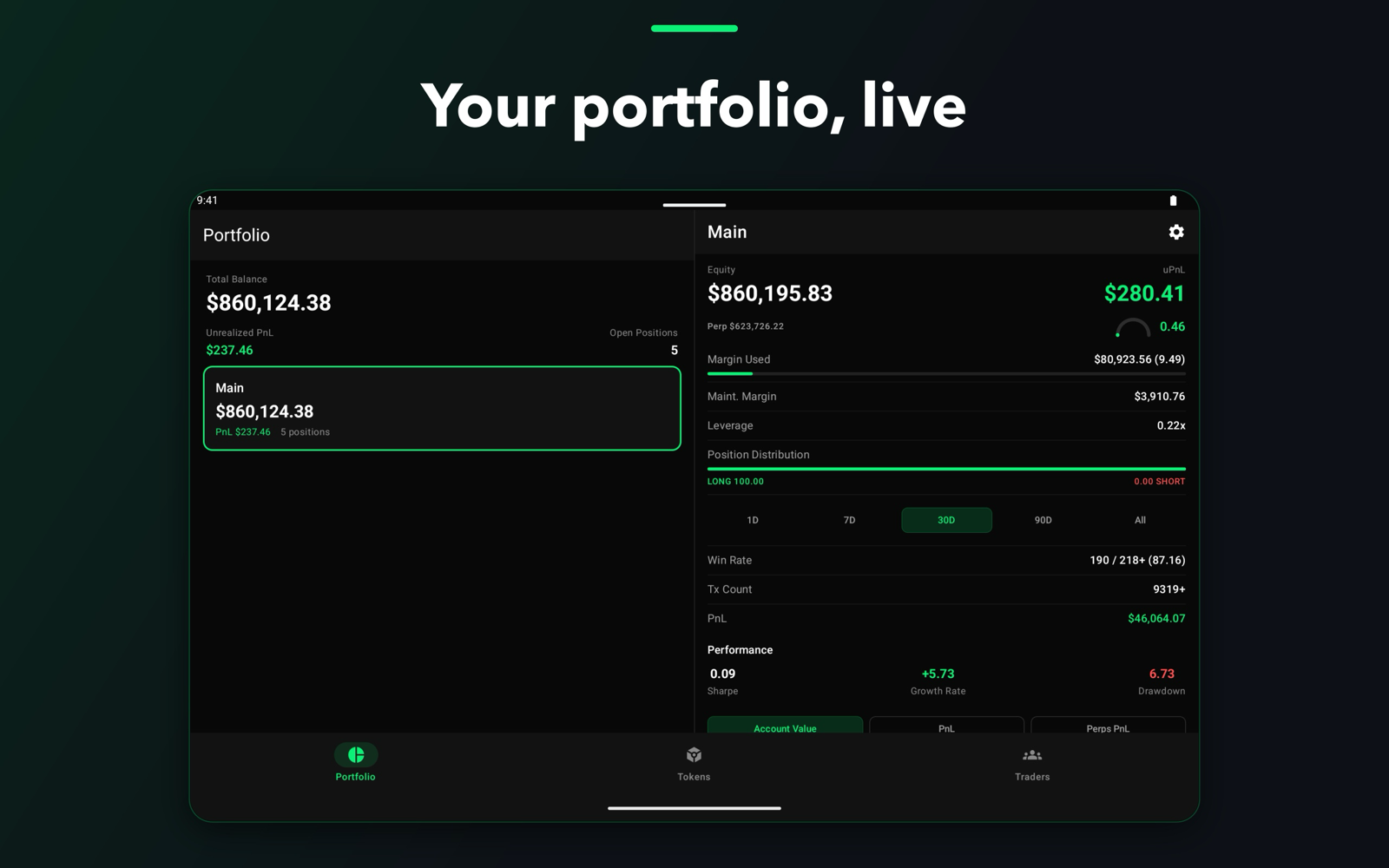Image resolution: width=1389 pixels, height=868 pixels.
Task: Select the 7D time range
Action: coord(849,520)
